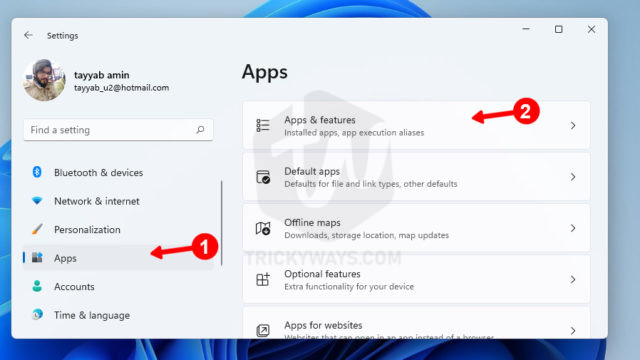Click the magnifier search icon

(x=200, y=130)
